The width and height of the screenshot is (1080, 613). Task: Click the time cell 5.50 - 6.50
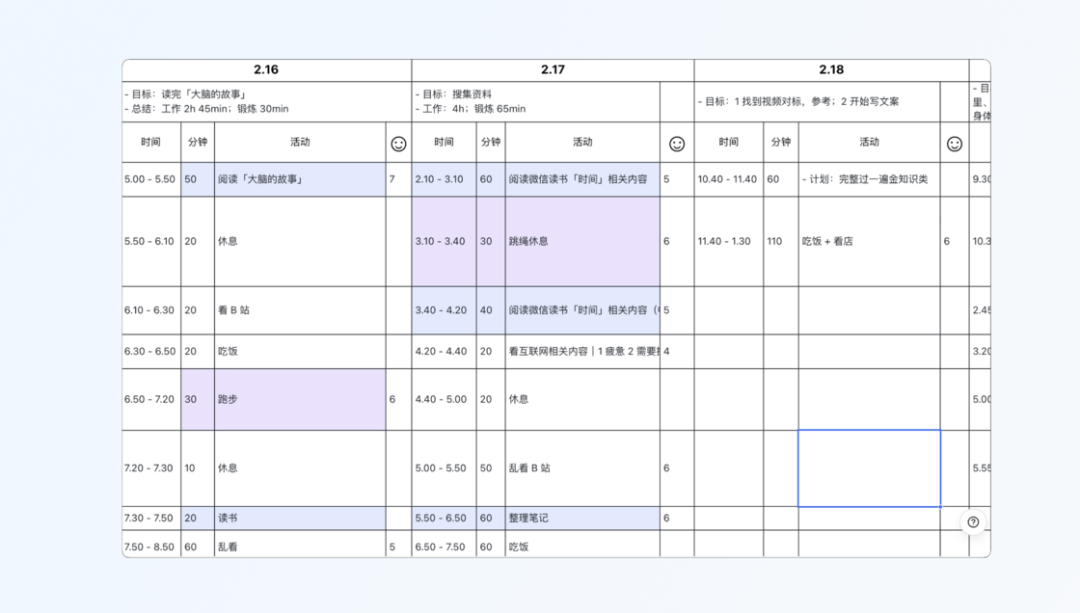444,518
